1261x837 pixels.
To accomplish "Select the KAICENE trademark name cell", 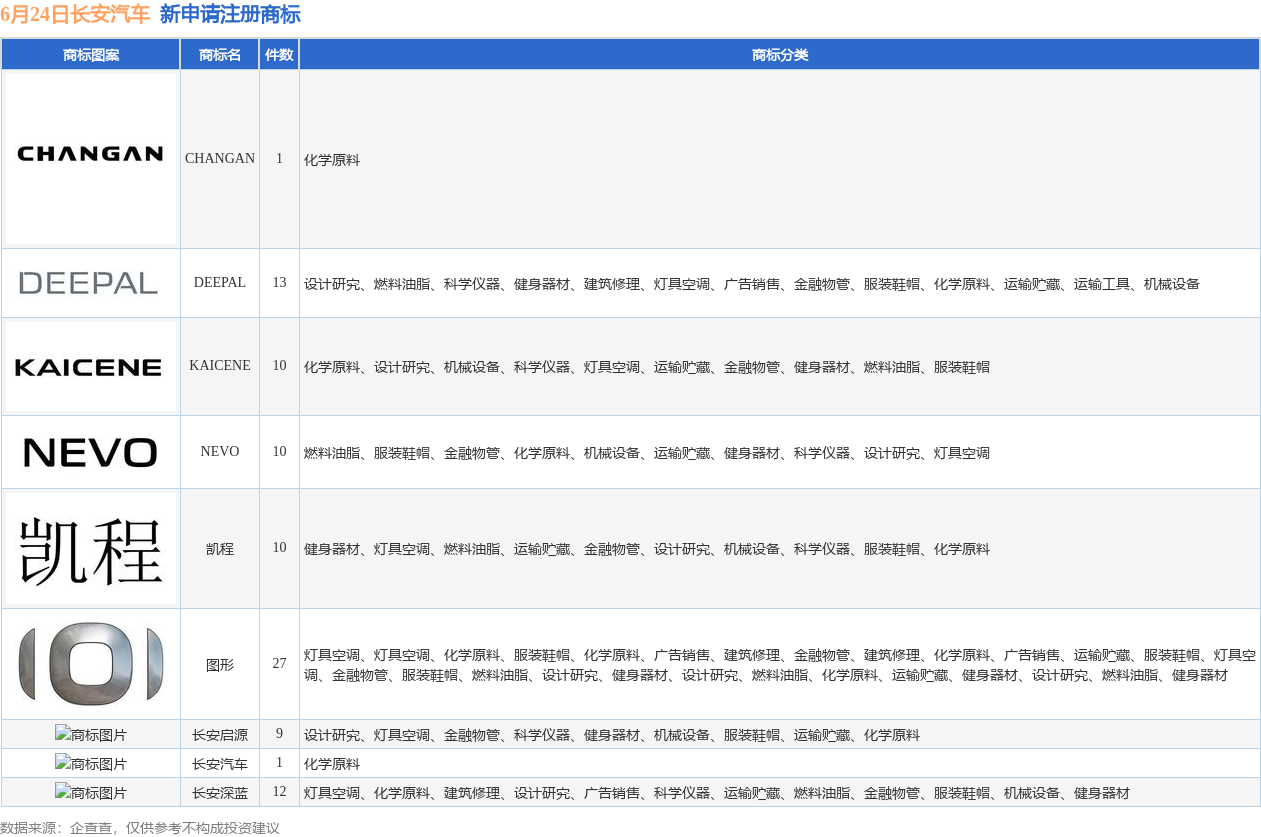I will point(220,366).
